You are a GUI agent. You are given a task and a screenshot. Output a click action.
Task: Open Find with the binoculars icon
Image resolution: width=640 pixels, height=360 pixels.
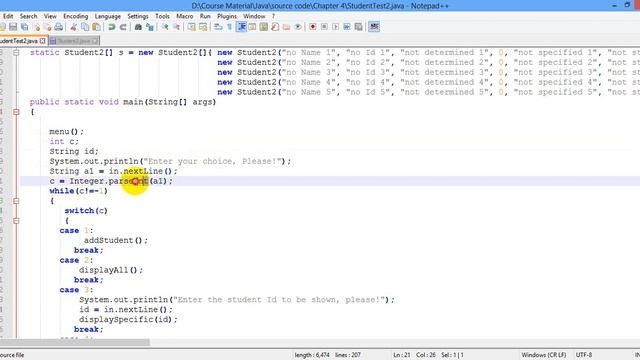pos(138,27)
